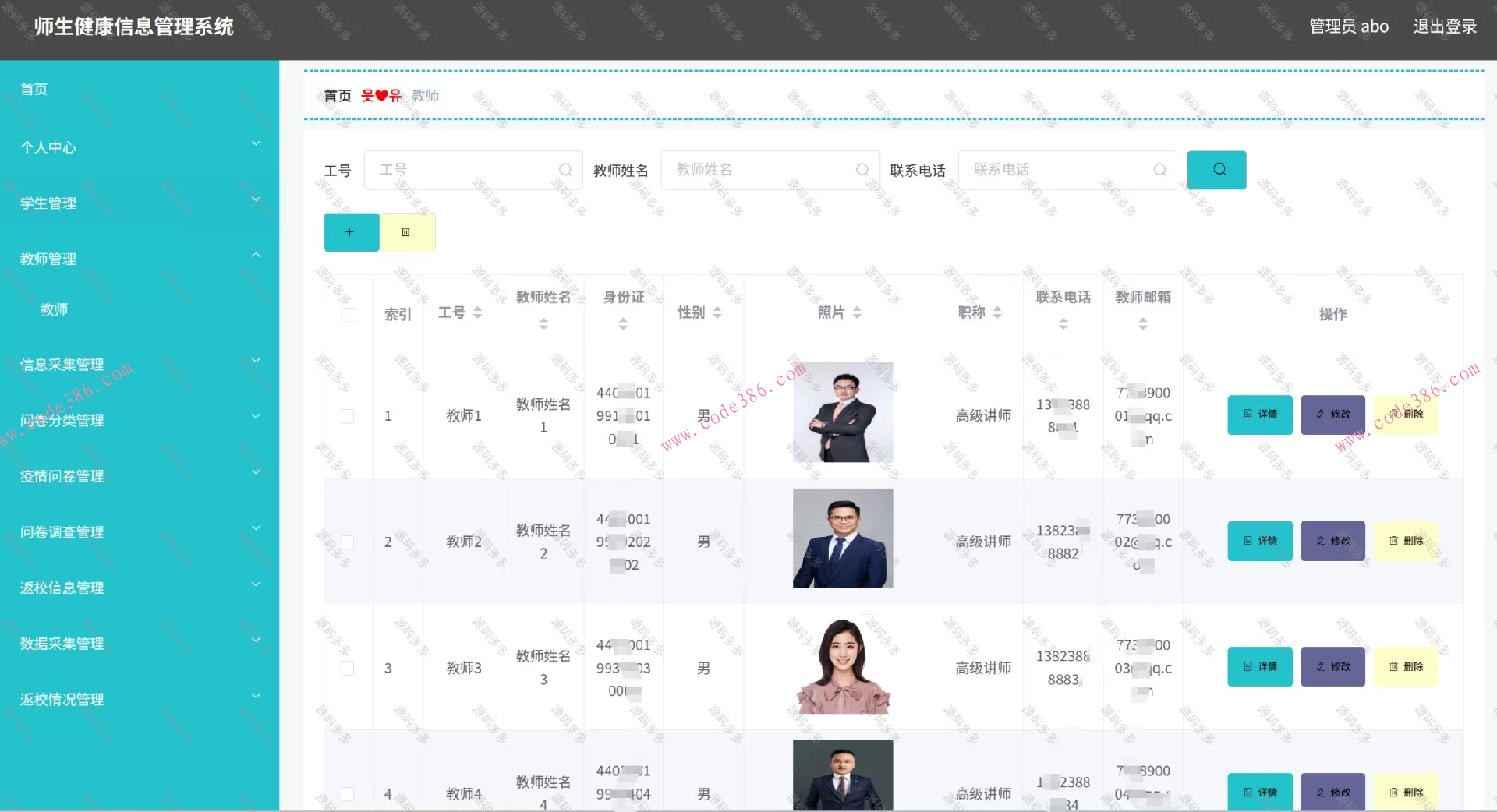
Task: Click 退出登录 to log out
Action: (1445, 26)
